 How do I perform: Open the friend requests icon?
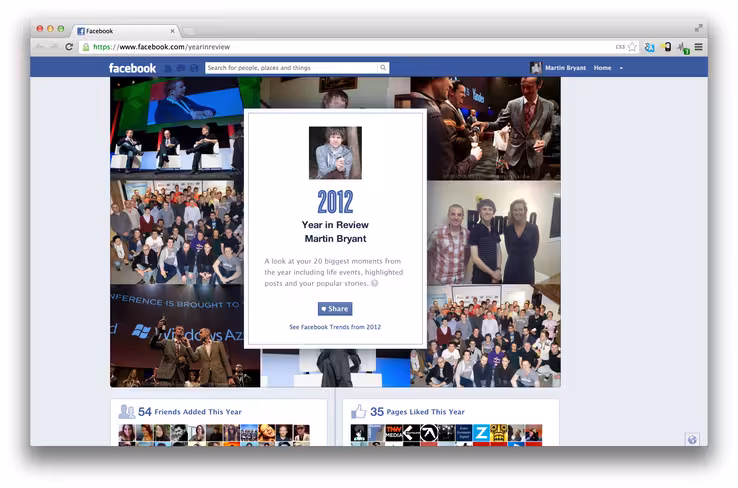click(x=168, y=68)
